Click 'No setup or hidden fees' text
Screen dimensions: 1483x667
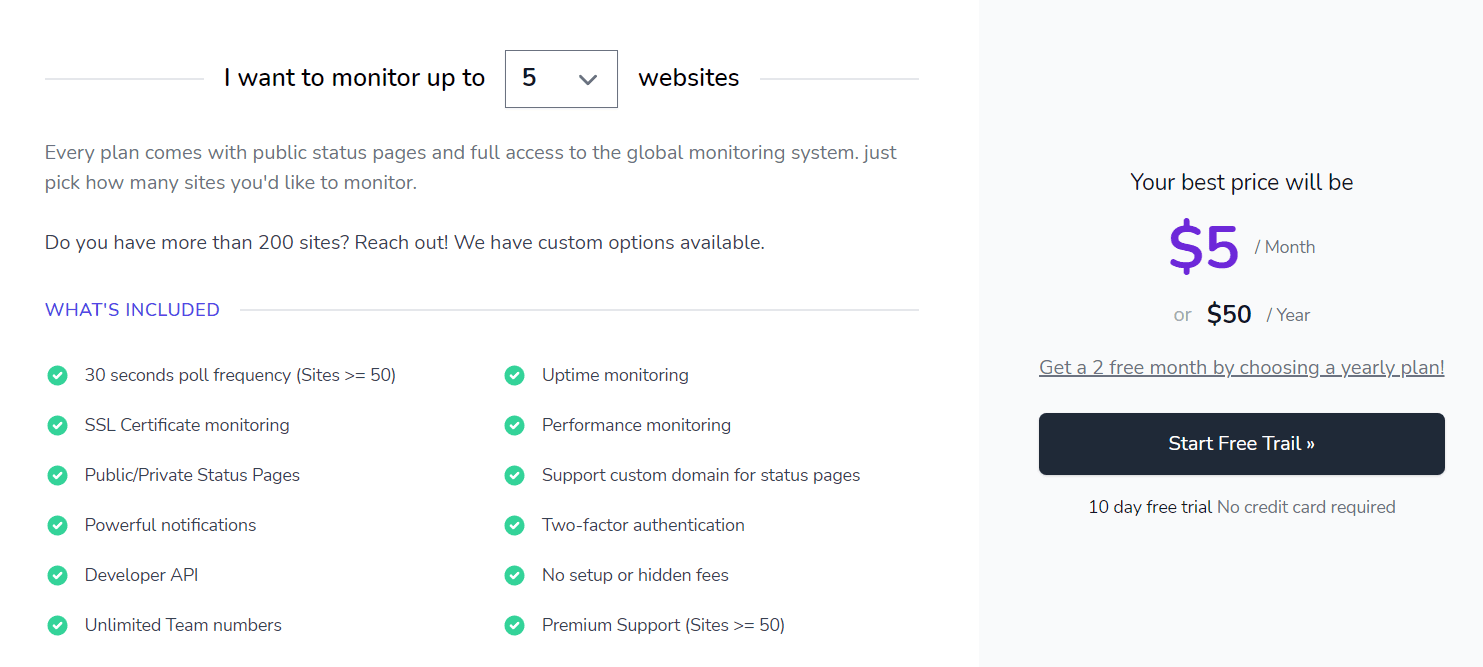635,575
